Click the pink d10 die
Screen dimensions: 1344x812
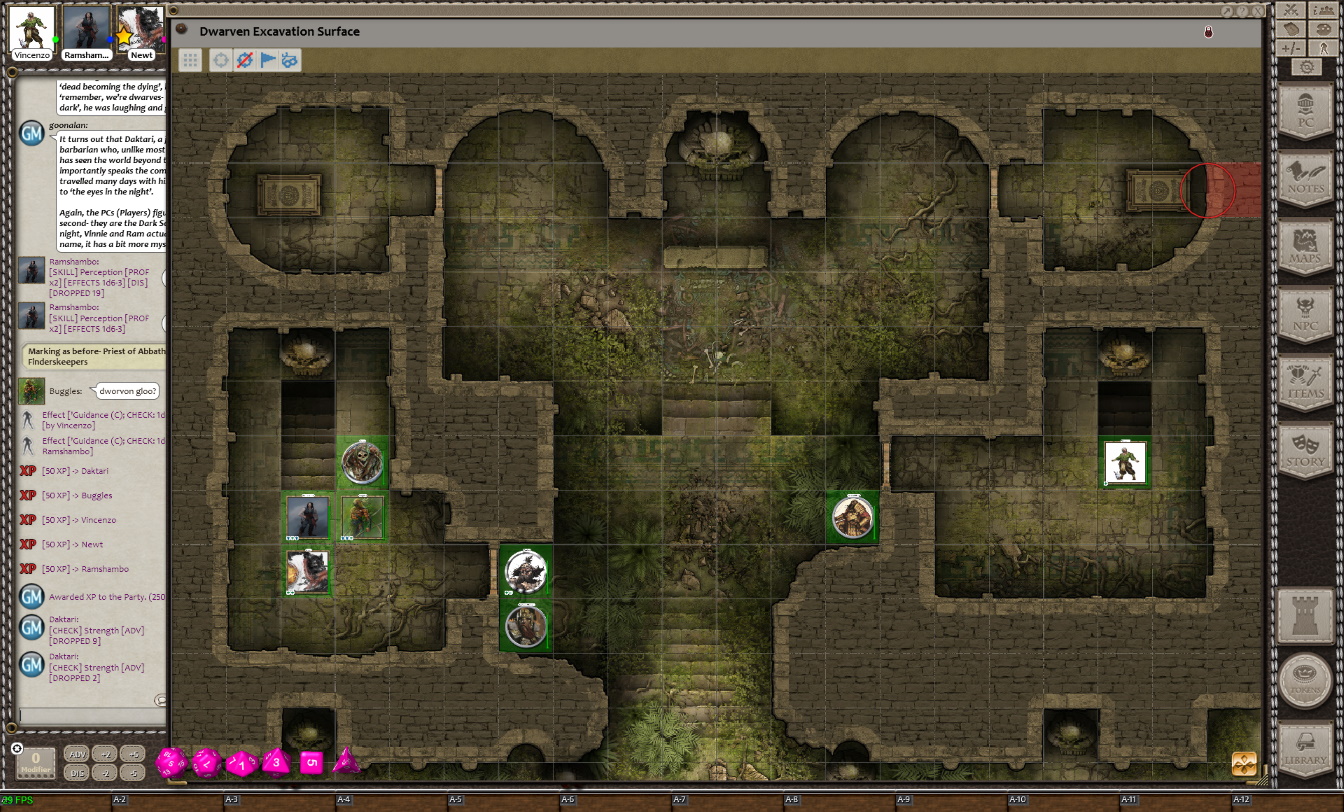(x=242, y=764)
